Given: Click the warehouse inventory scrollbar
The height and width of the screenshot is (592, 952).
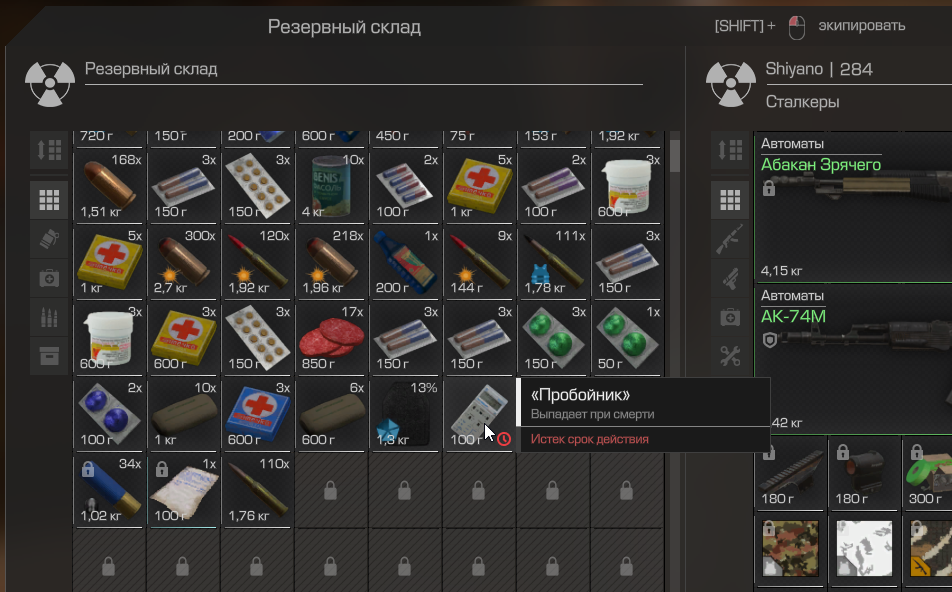Looking at the screenshot, I should pyautogui.click(x=675, y=157).
